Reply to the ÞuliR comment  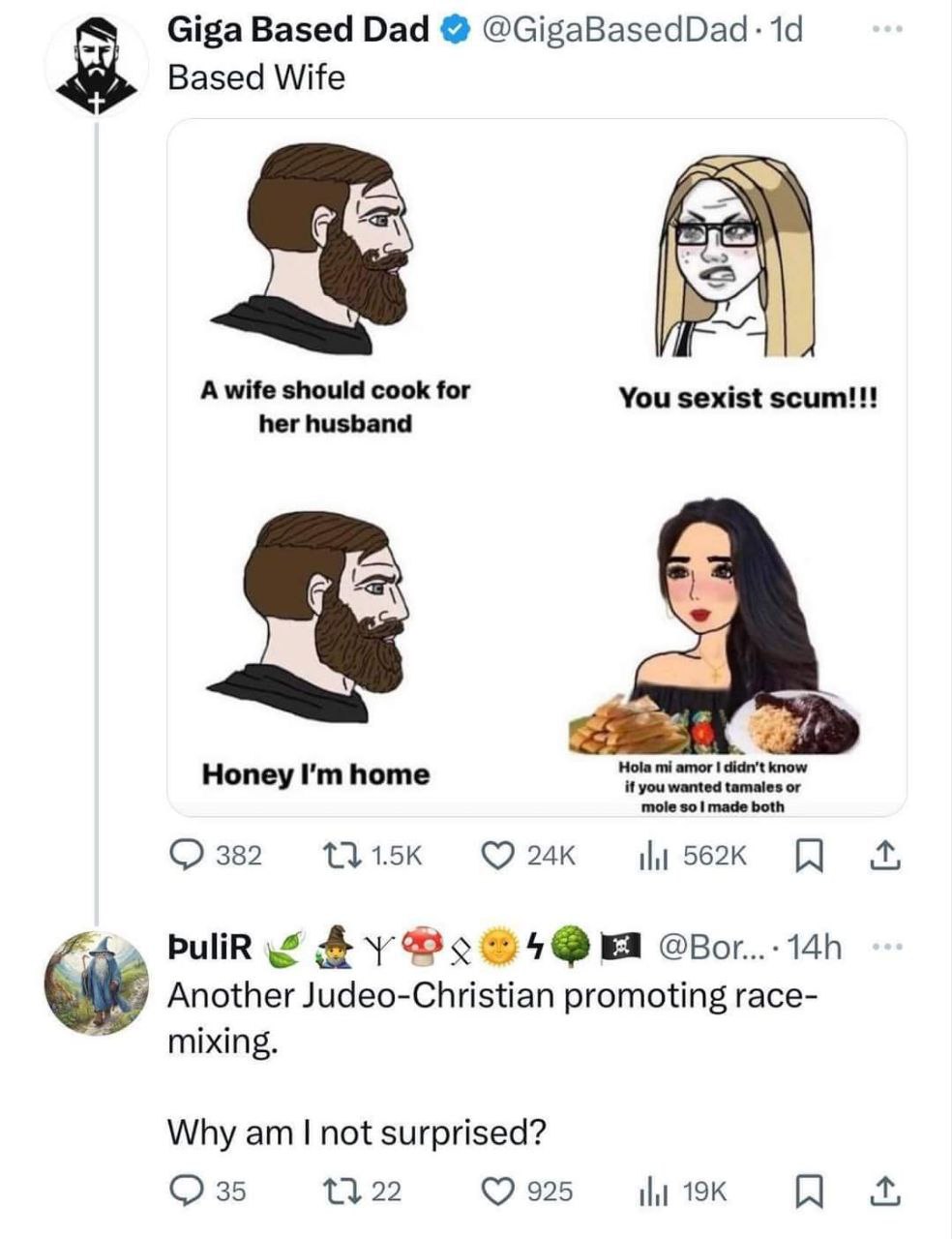(186, 1191)
